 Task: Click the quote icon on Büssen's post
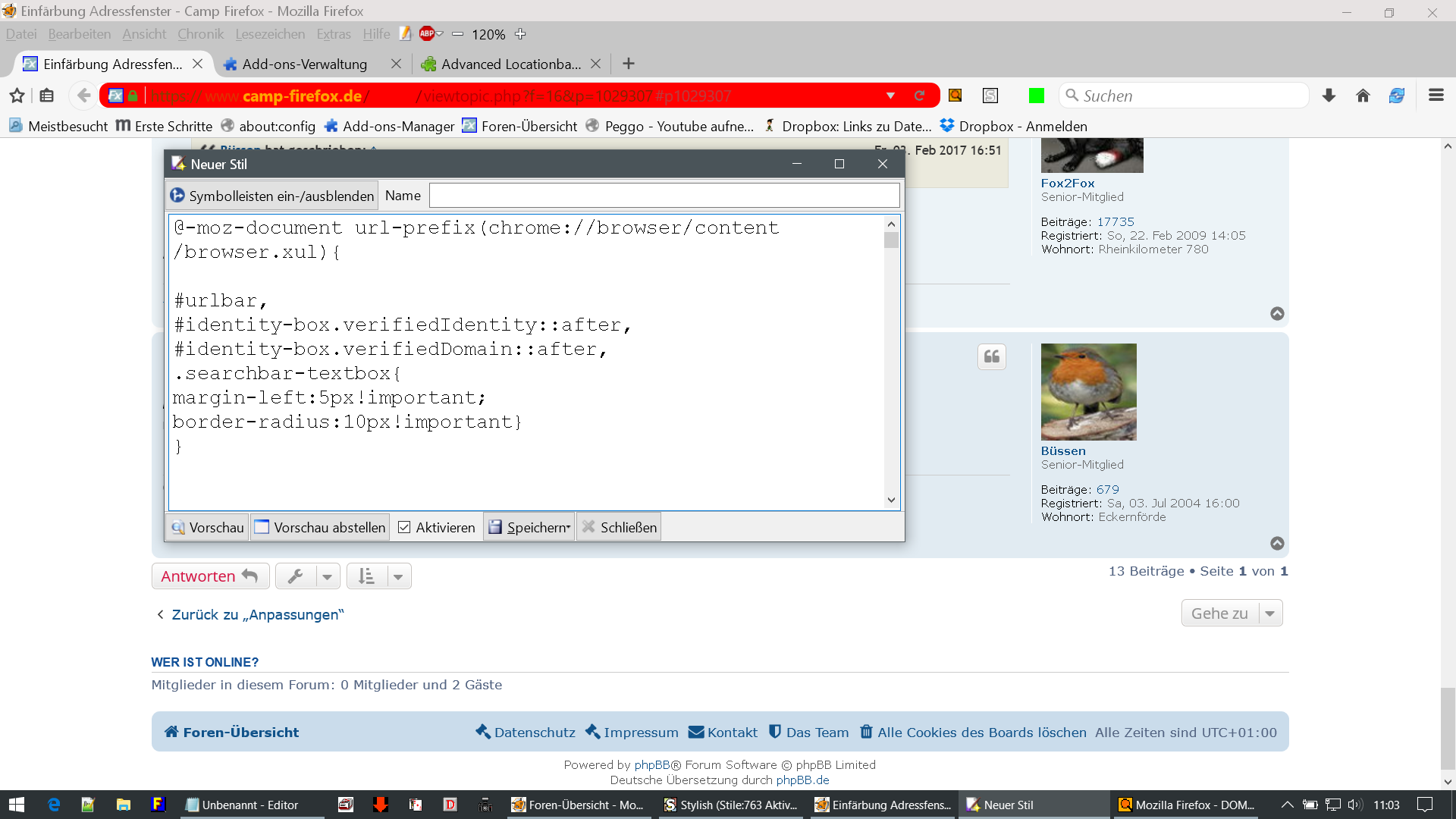(x=991, y=357)
